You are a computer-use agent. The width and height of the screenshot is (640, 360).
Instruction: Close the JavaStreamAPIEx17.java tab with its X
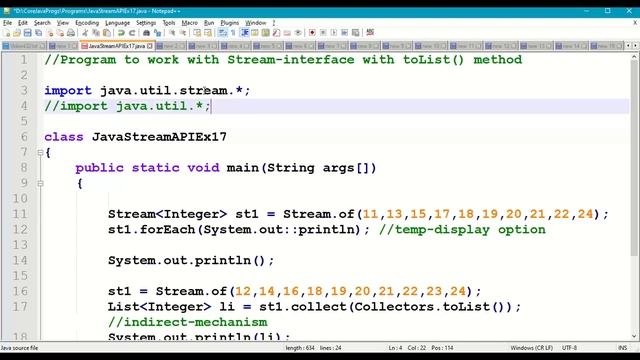(x=150, y=46)
